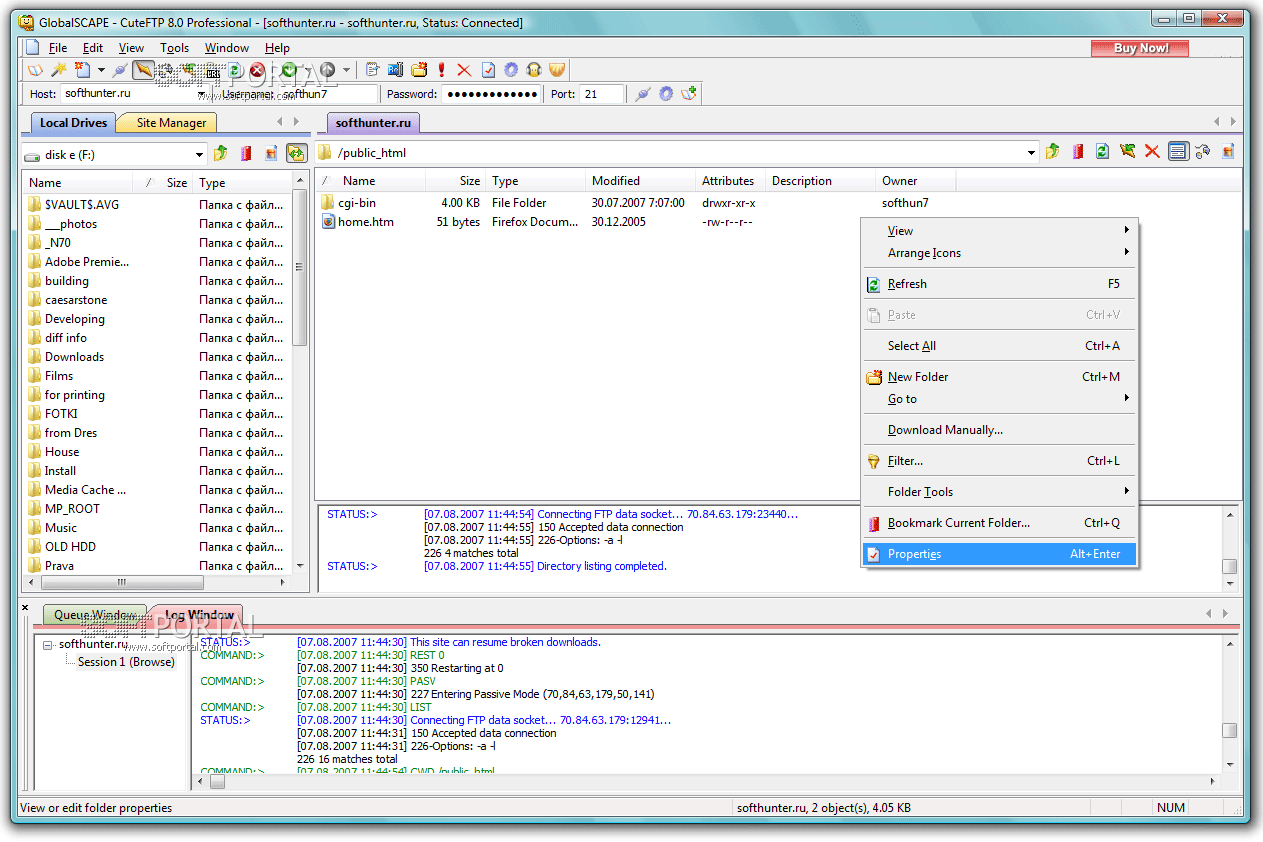
Task: Click the headphones icon in main toolbar
Action: 534,70
